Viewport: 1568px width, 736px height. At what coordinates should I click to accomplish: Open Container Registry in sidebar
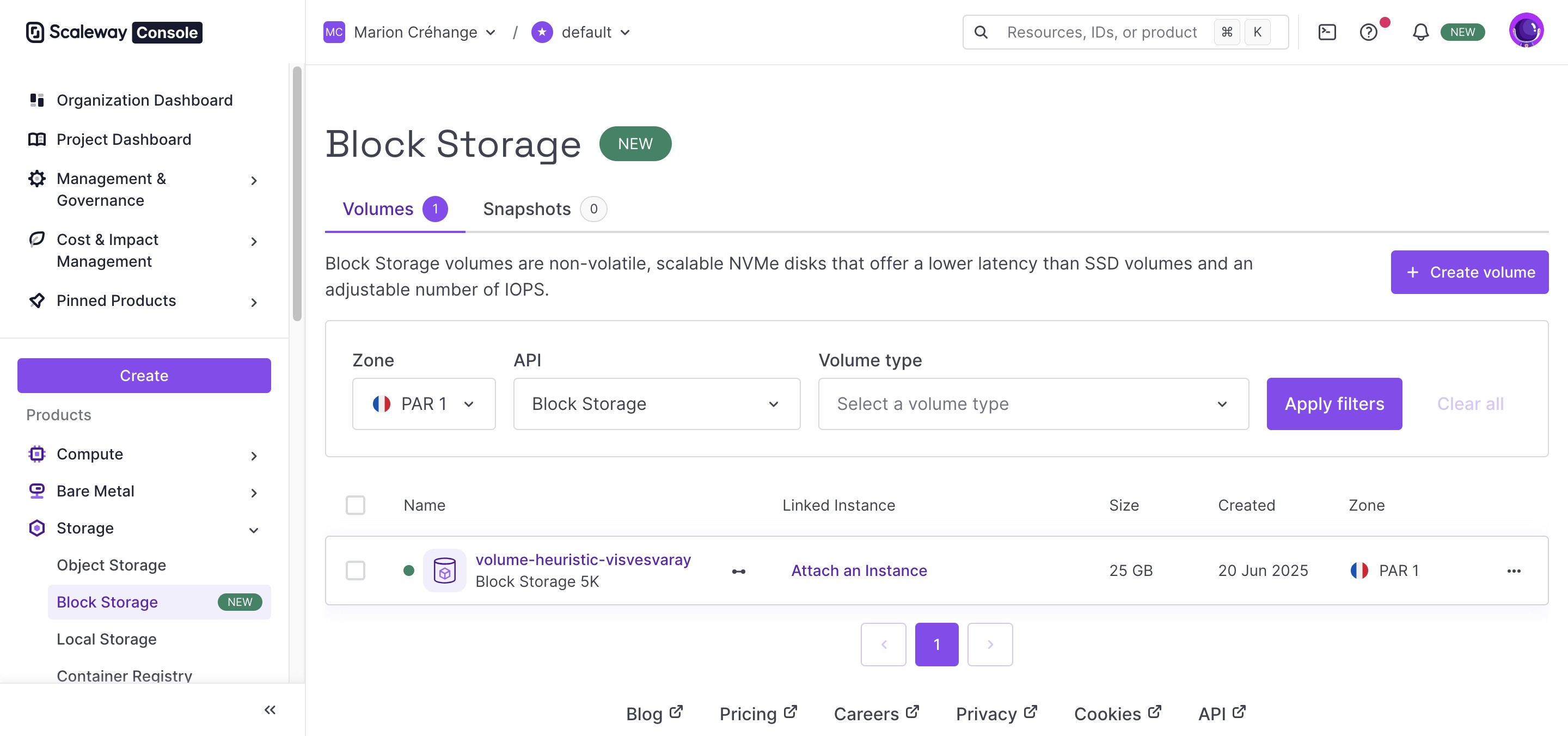pyautogui.click(x=124, y=676)
